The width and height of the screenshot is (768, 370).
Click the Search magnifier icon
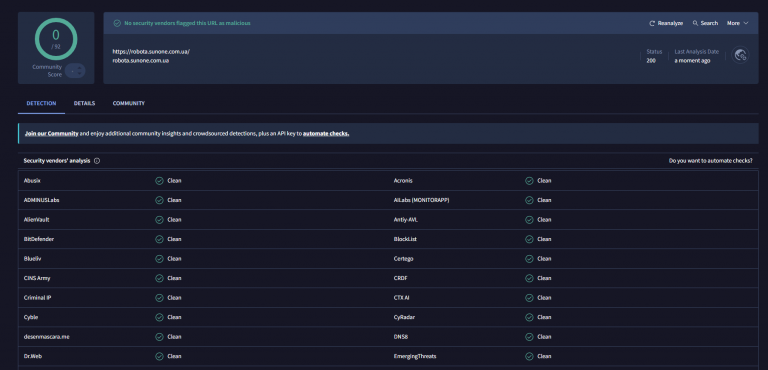pyautogui.click(x=695, y=23)
